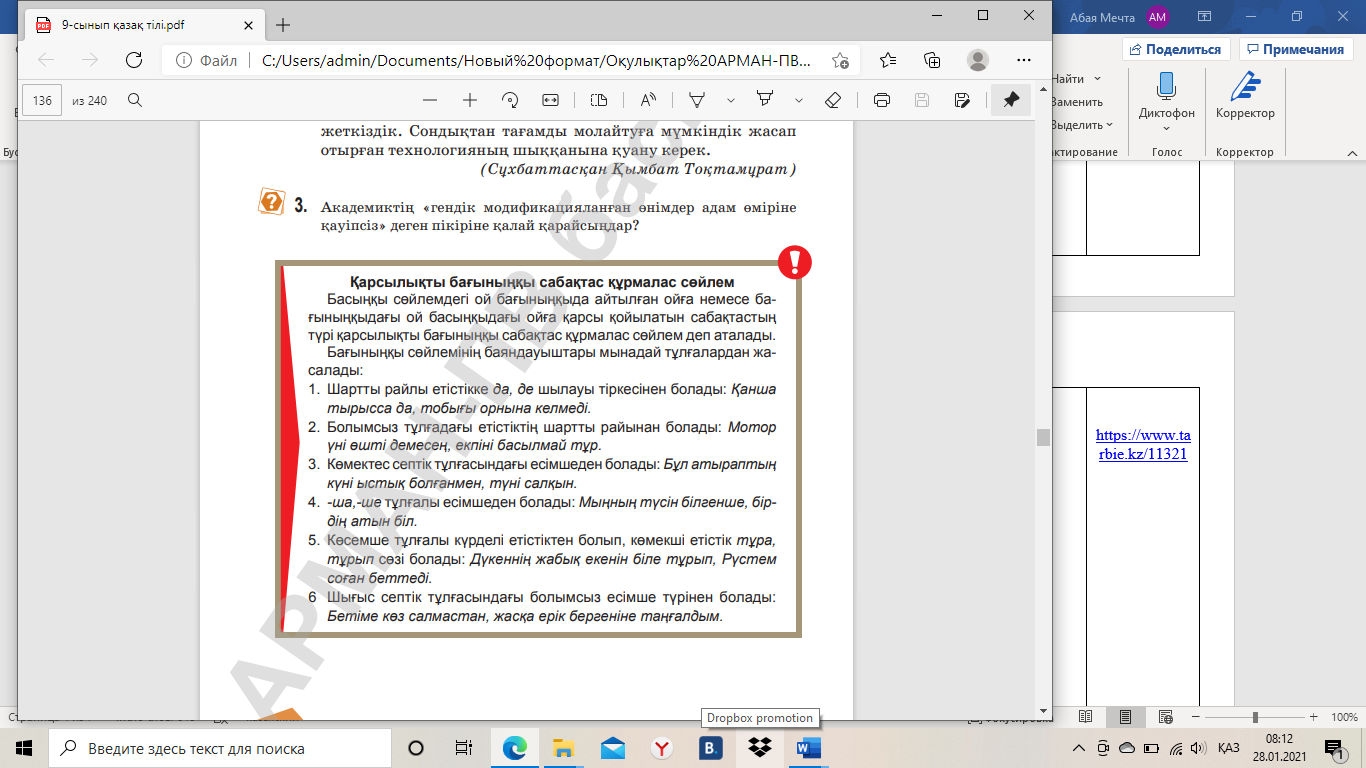The width and height of the screenshot is (1366, 768).
Task: Click the Save As icon in PDF toolbar
Action: [x=962, y=100]
